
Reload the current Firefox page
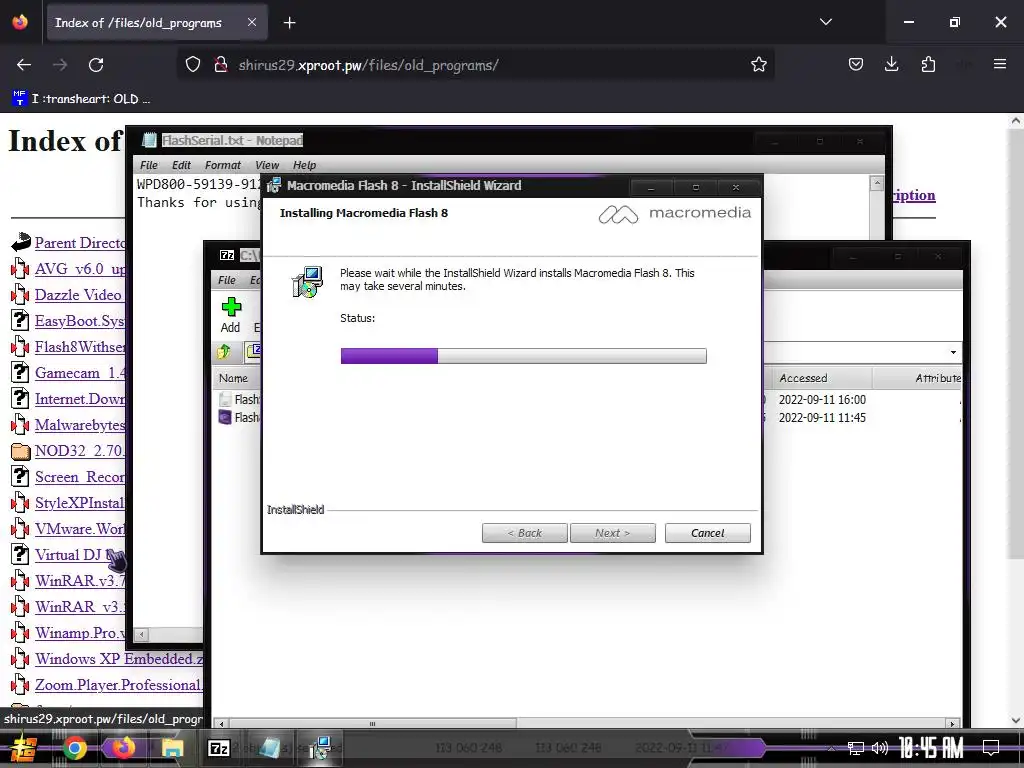coord(96,65)
